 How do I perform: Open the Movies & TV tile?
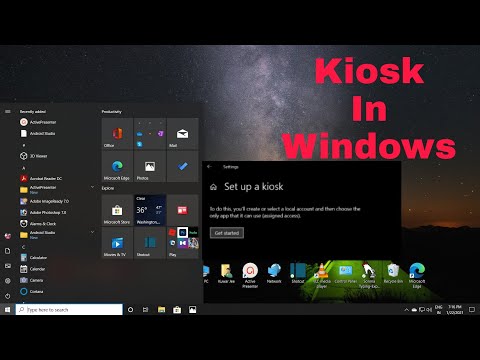tap(117, 243)
